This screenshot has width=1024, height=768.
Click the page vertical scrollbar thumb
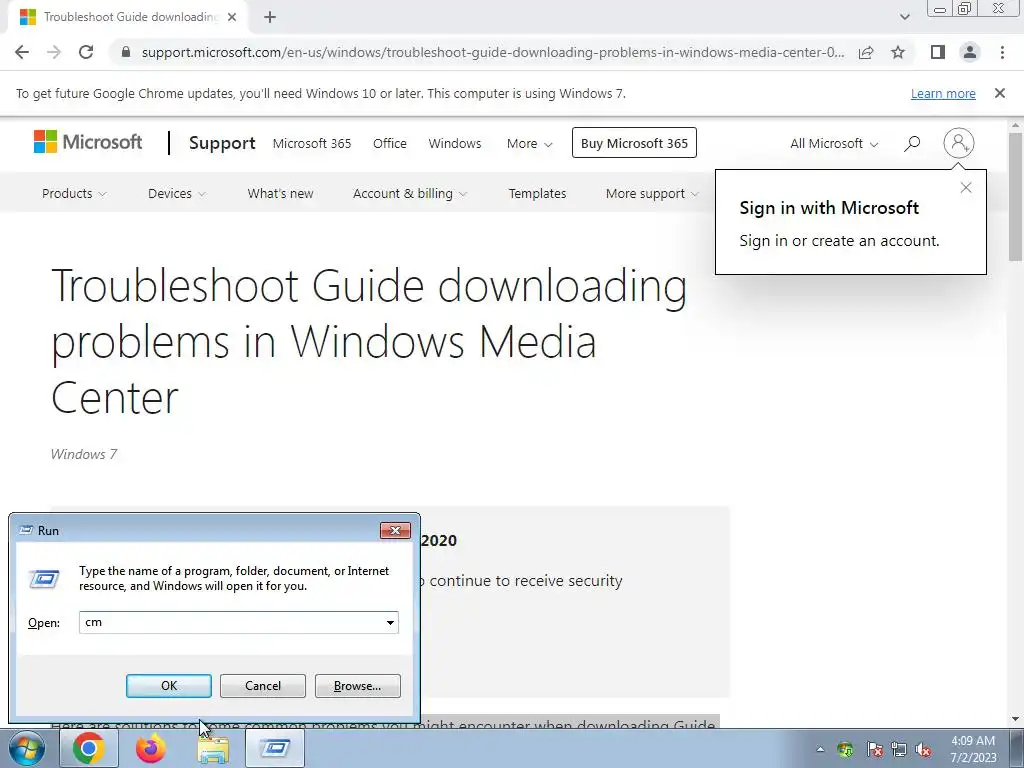1016,197
